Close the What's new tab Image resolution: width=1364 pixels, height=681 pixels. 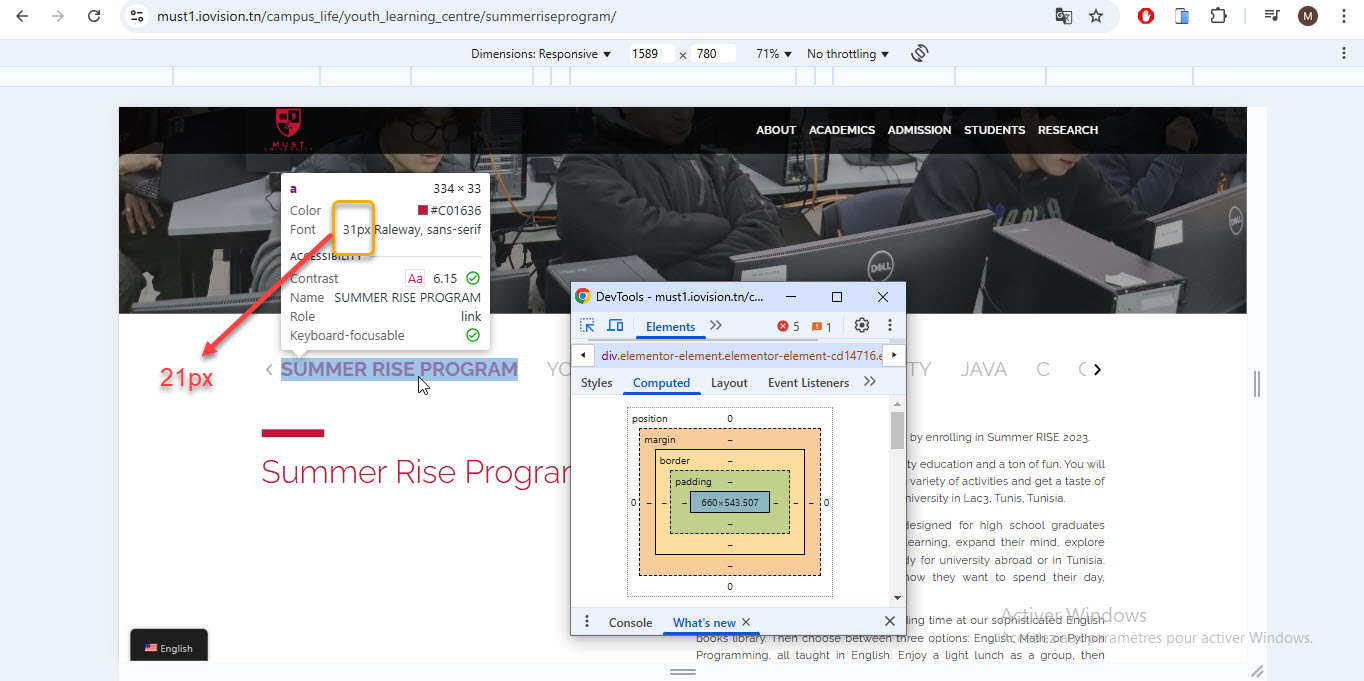pos(746,622)
